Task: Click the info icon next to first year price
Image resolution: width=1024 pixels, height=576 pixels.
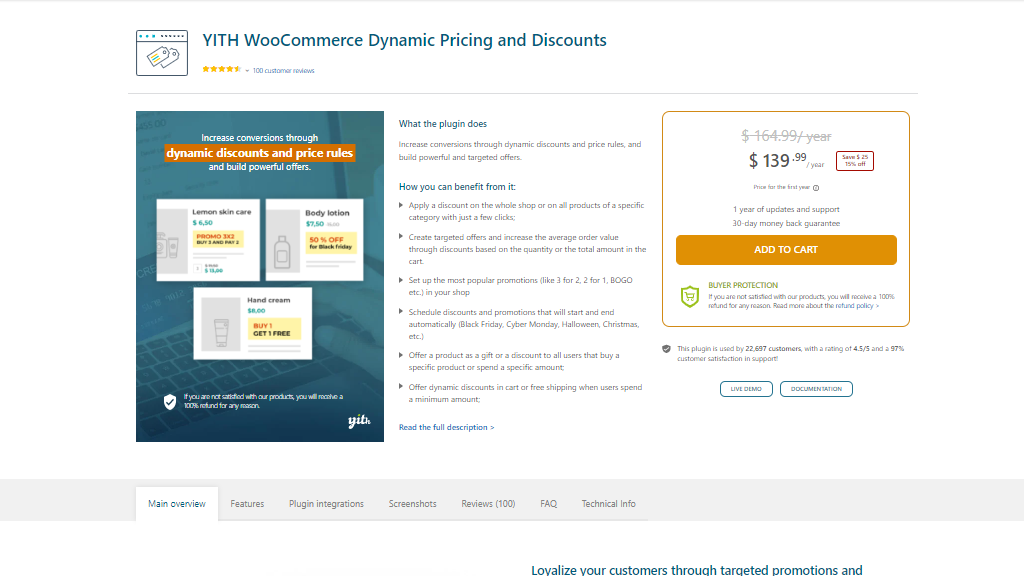Action: coord(816,187)
